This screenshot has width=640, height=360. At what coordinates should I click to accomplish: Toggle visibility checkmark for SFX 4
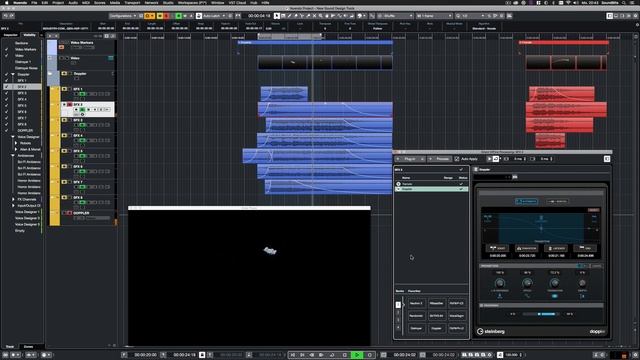coord(7,99)
